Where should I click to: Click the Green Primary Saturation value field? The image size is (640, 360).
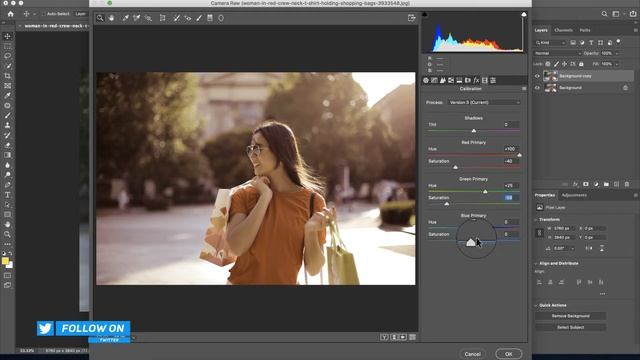[x=511, y=198]
